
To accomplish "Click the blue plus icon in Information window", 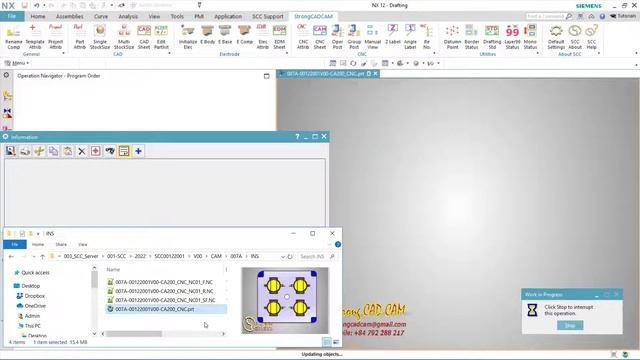I will click(x=138, y=151).
